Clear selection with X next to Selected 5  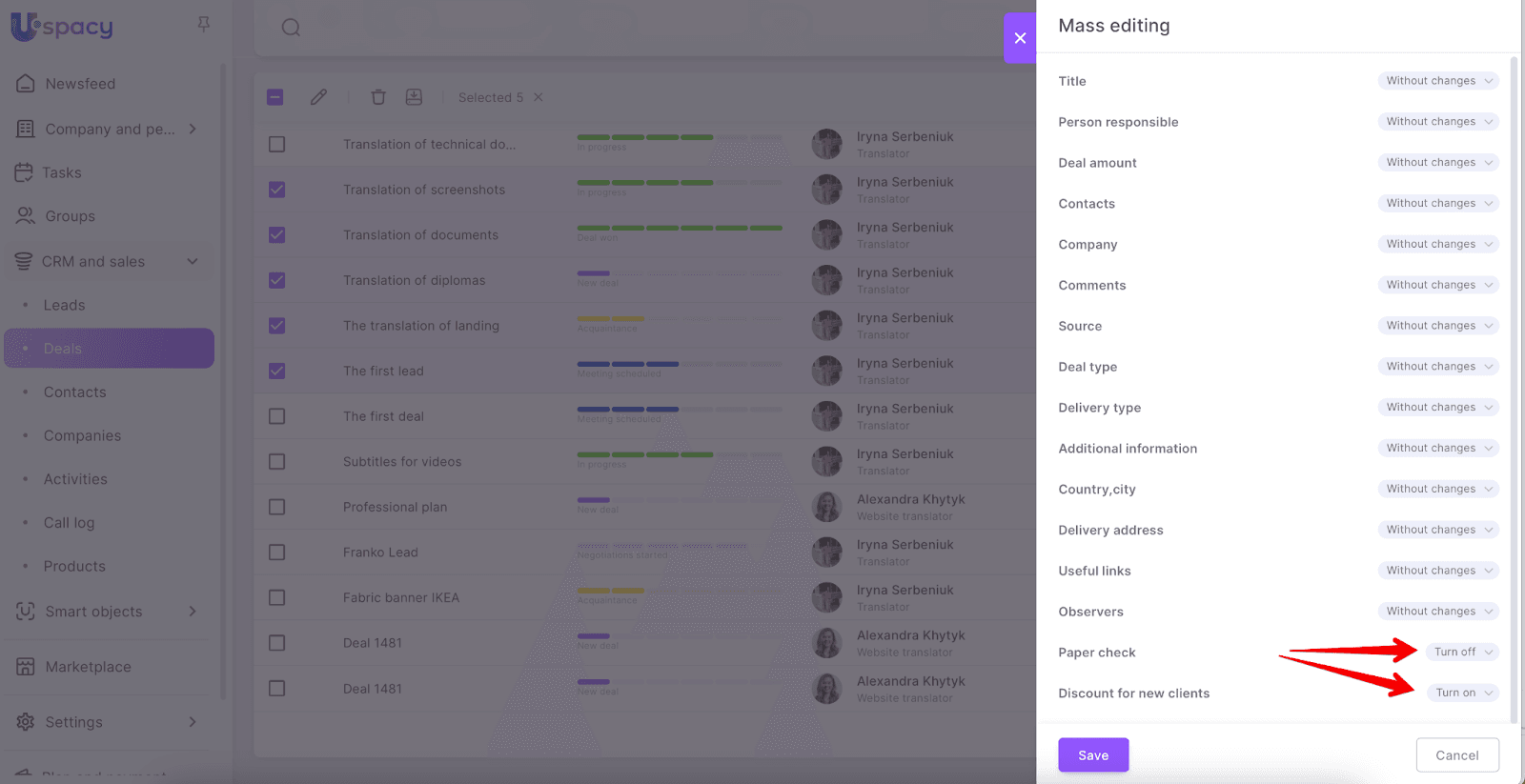[539, 97]
